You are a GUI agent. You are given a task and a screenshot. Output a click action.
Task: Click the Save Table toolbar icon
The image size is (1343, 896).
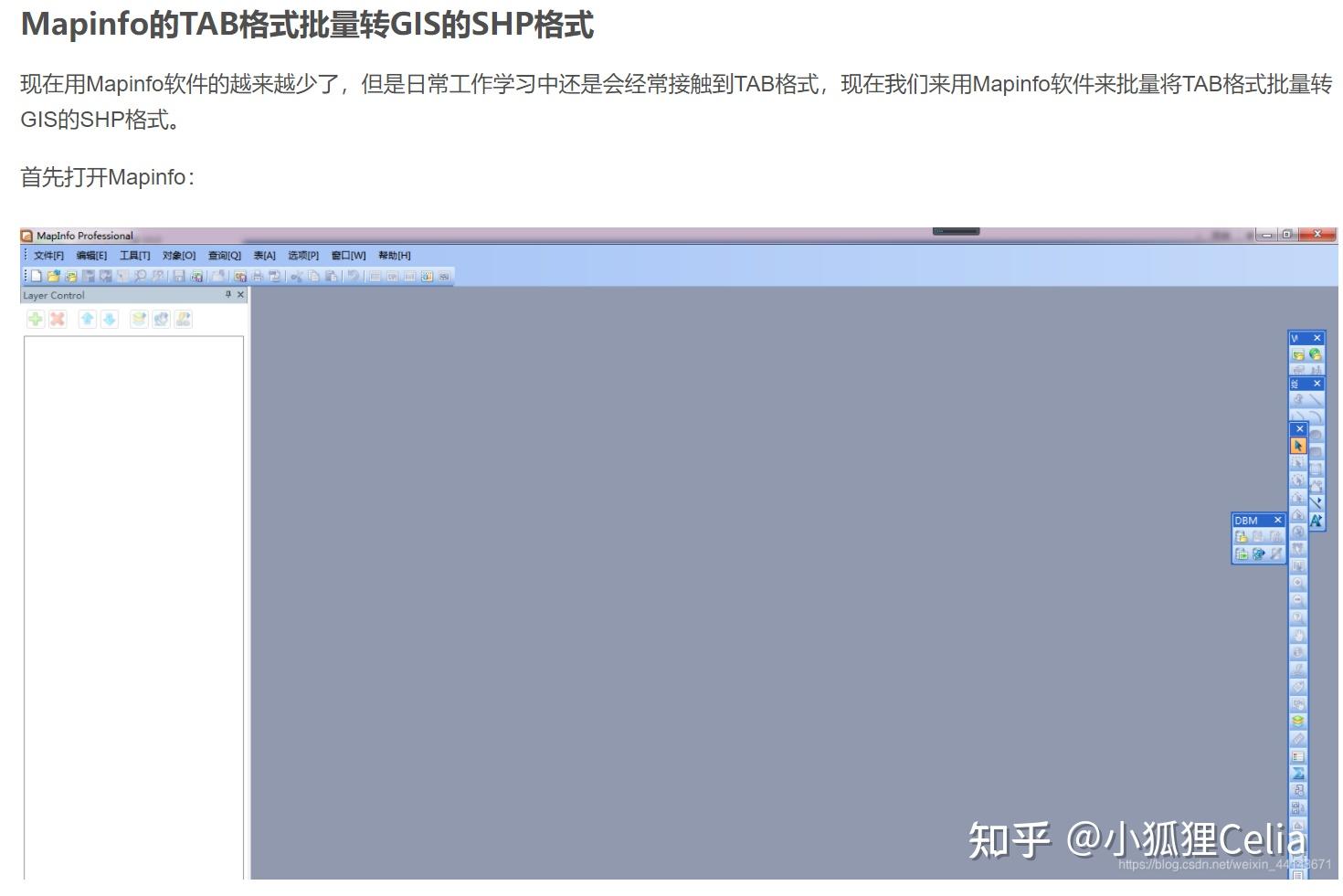pyautogui.click(x=179, y=277)
